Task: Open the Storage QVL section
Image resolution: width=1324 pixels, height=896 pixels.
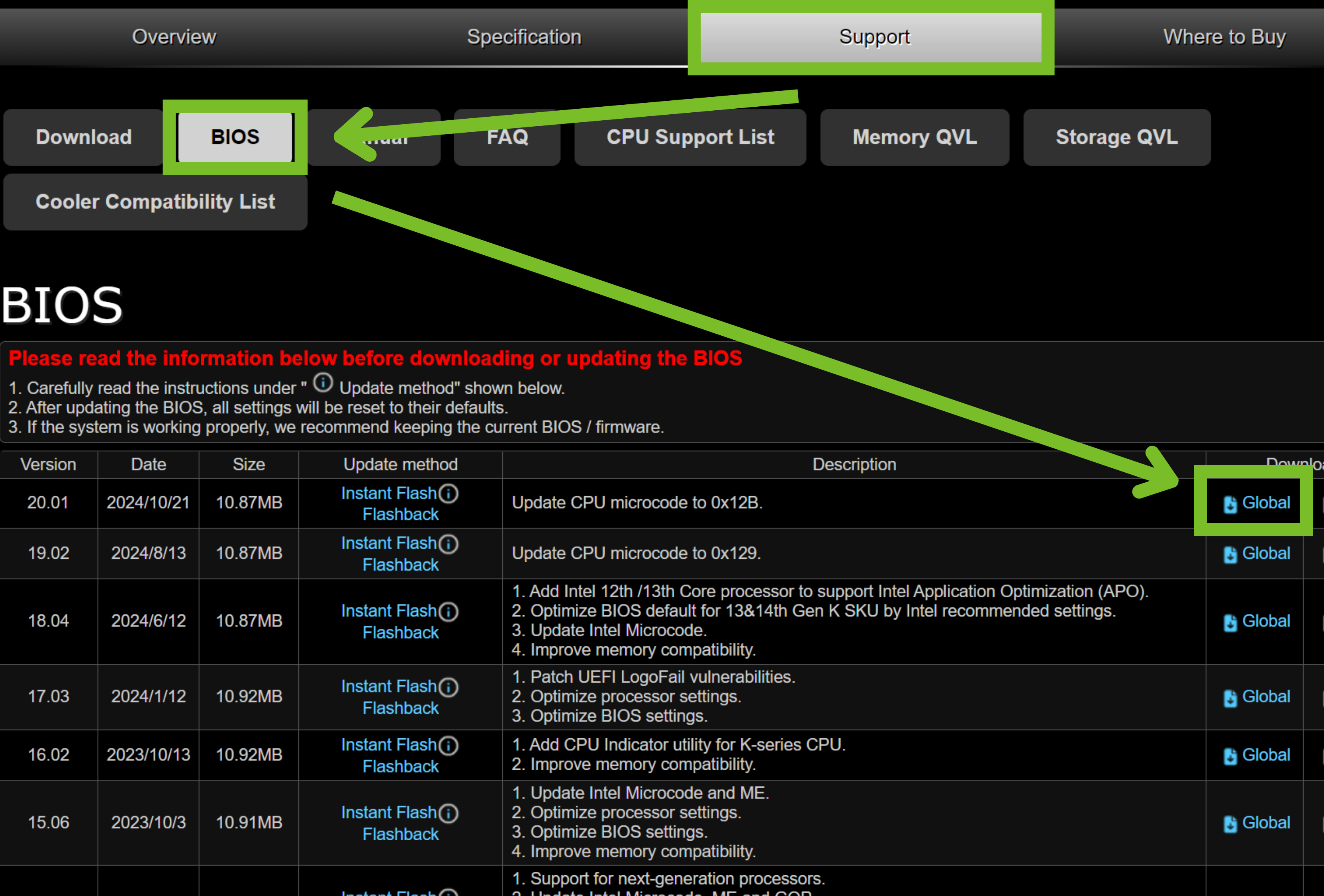Action: coord(1116,137)
